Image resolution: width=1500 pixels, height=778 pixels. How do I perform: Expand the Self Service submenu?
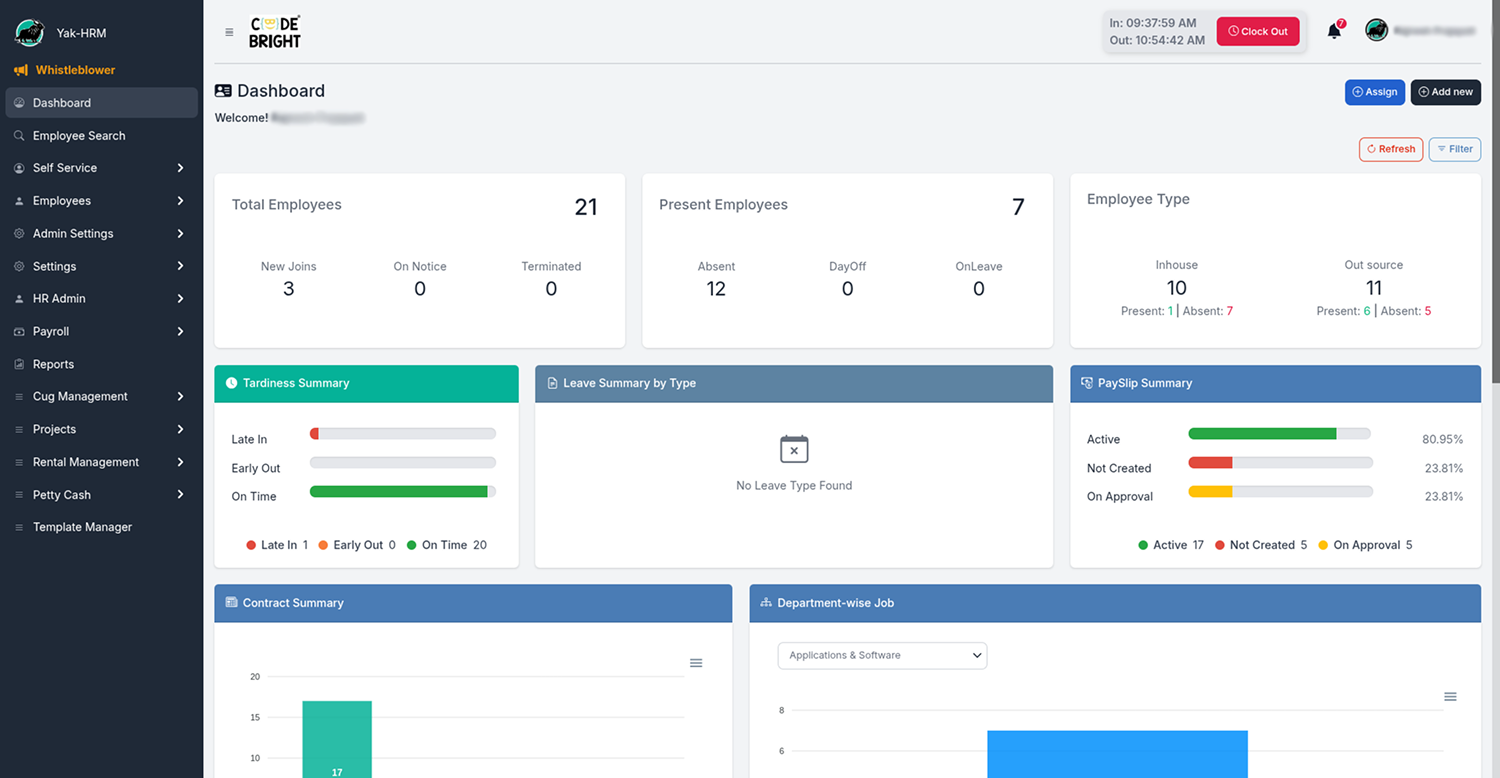pyautogui.click(x=100, y=168)
